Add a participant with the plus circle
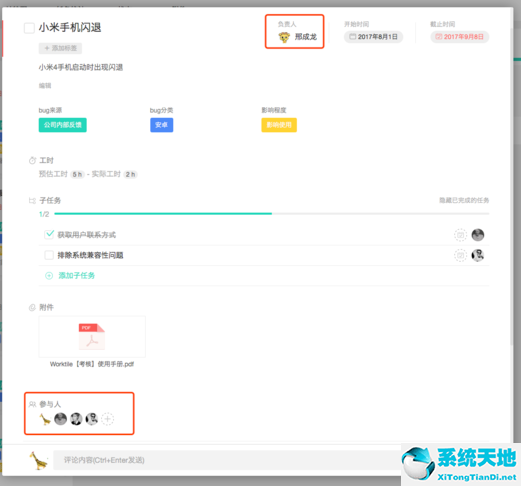The image size is (521, 486). tap(107, 419)
